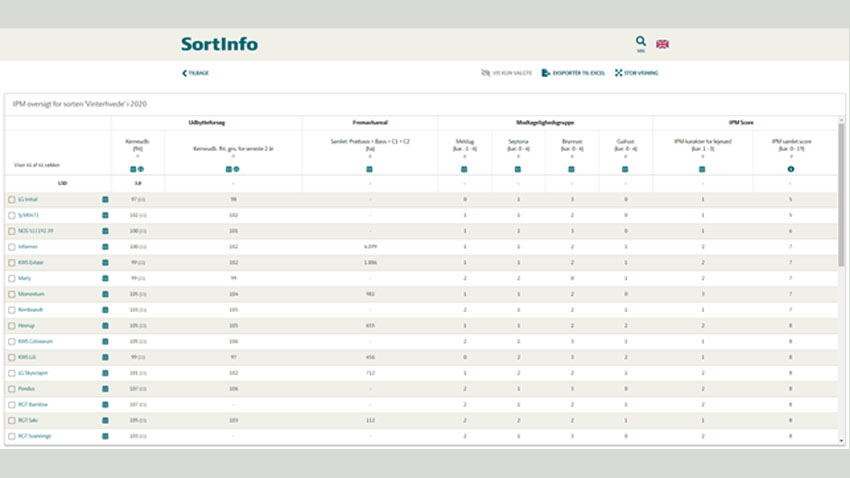
Task: Open the KWS Colosseum variety link
Action: pyautogui.click(x=35, y=341)
